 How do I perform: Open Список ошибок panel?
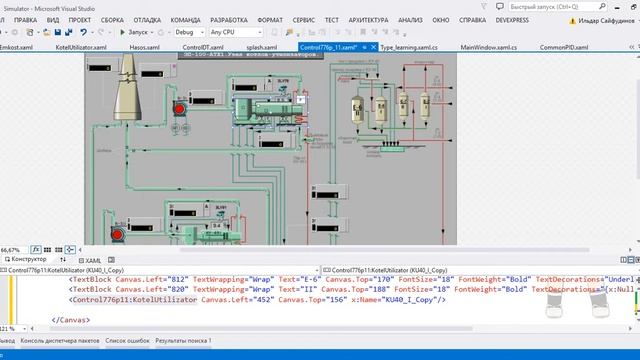pos(127,340)
